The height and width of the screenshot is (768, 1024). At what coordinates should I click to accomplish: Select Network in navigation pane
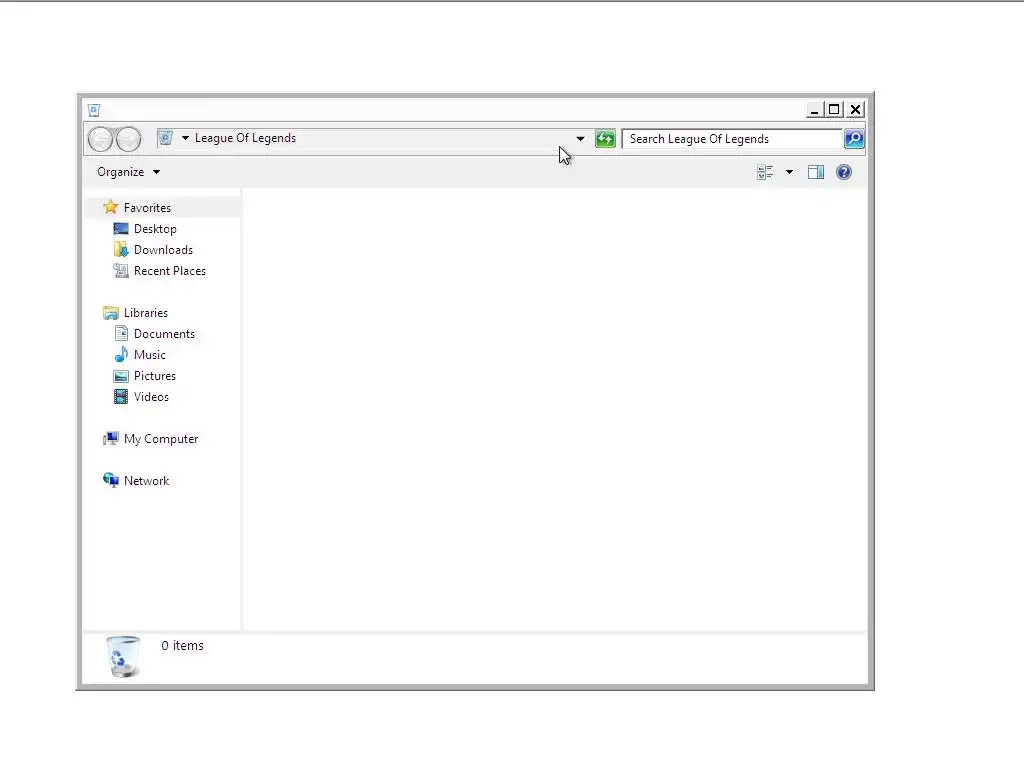tap(146, 481)
